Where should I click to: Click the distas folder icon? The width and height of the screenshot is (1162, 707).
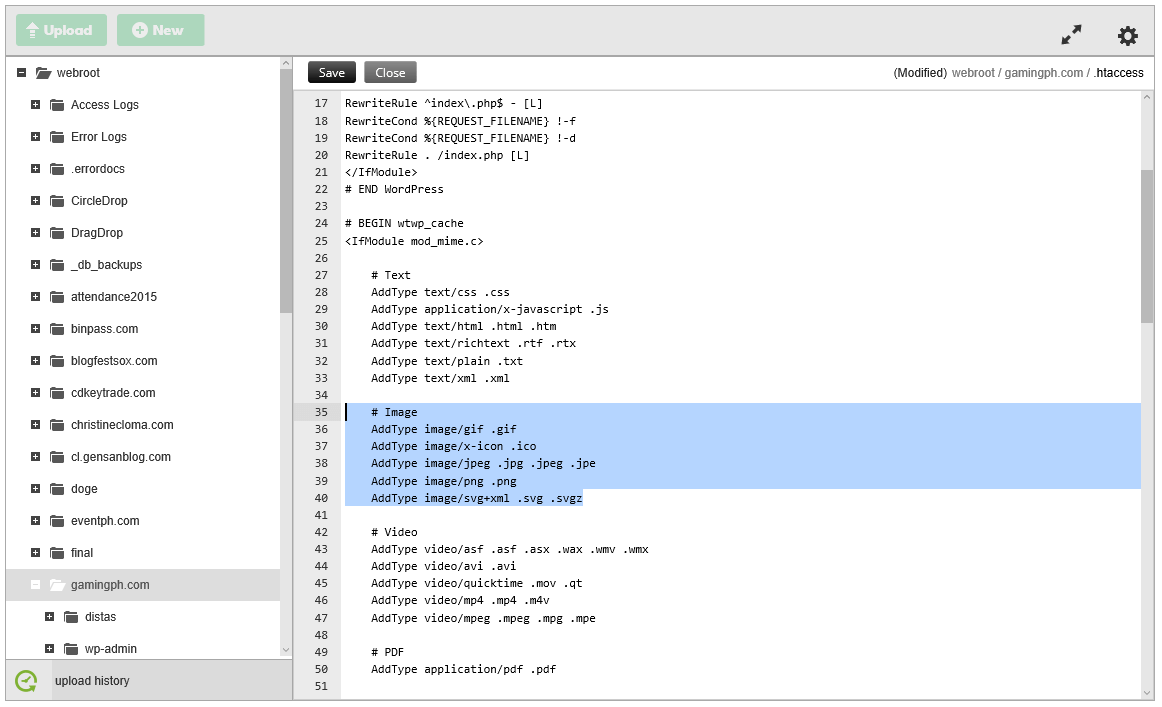point(71,617)
